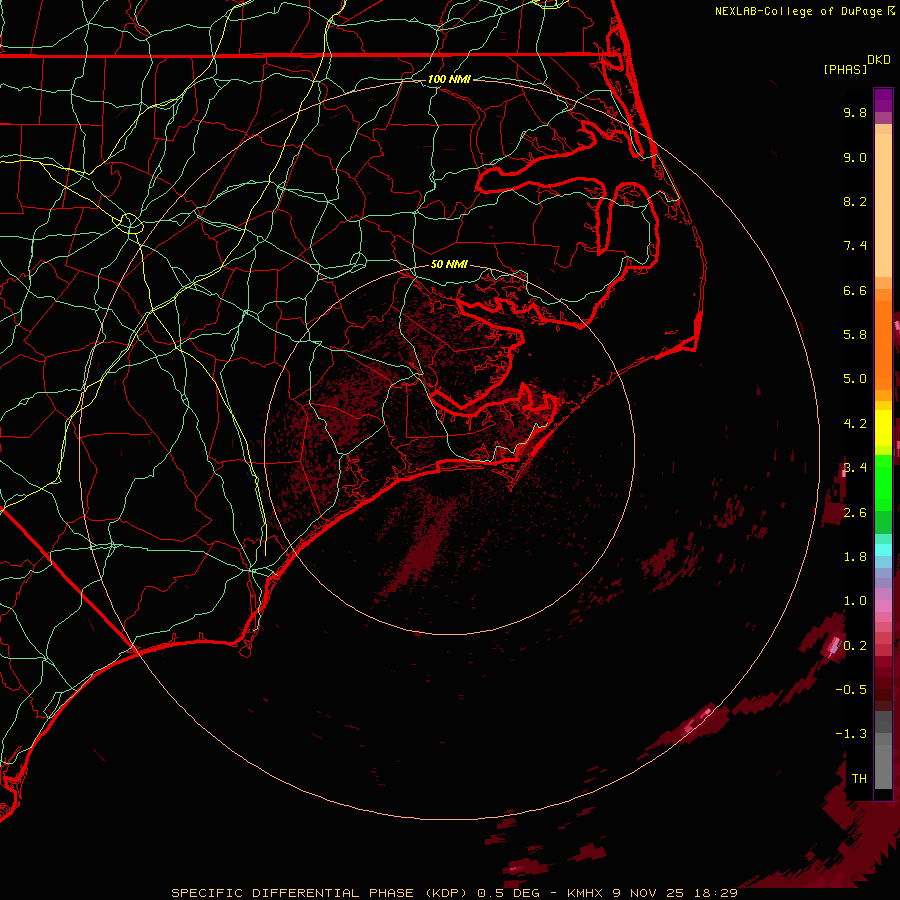Pick the cyan segment of the color bar
Screen dimensions: 900x900
pos(883,550)
